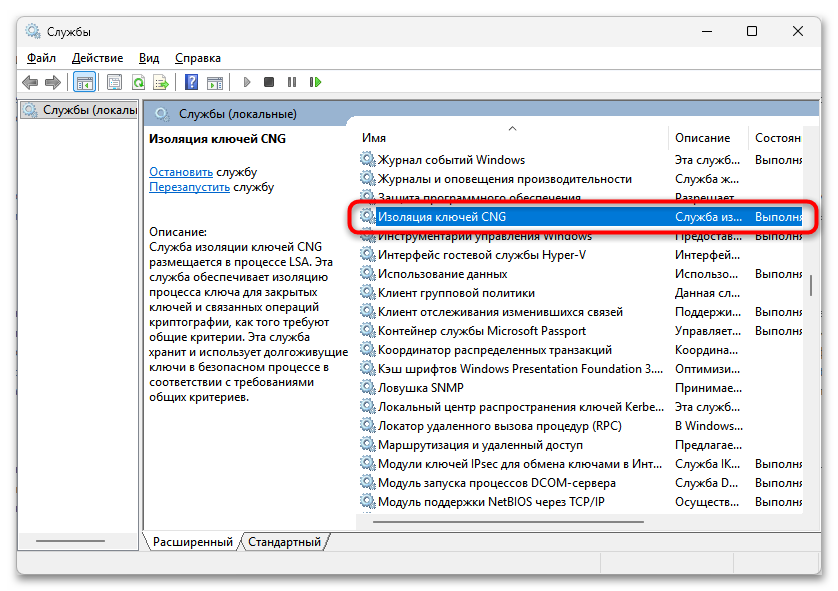Open the Properties toolbar icon
This screenshot has width=838, height=591.
coord(114,82)
